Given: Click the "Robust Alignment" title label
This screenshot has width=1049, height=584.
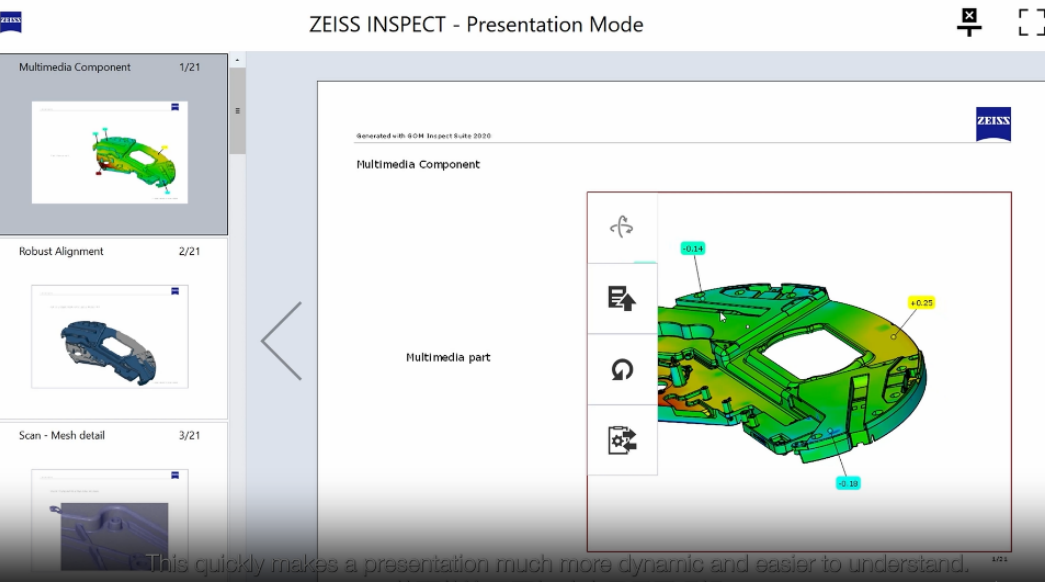Looking at the screenshot, I should coord(61,251).
